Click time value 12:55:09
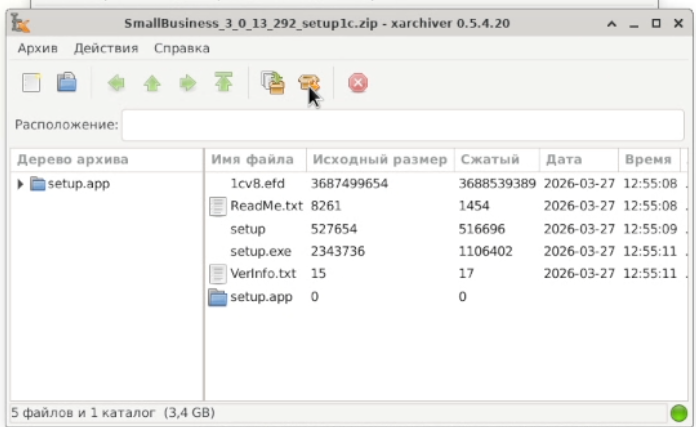696x427 pixels. [650, 229]
